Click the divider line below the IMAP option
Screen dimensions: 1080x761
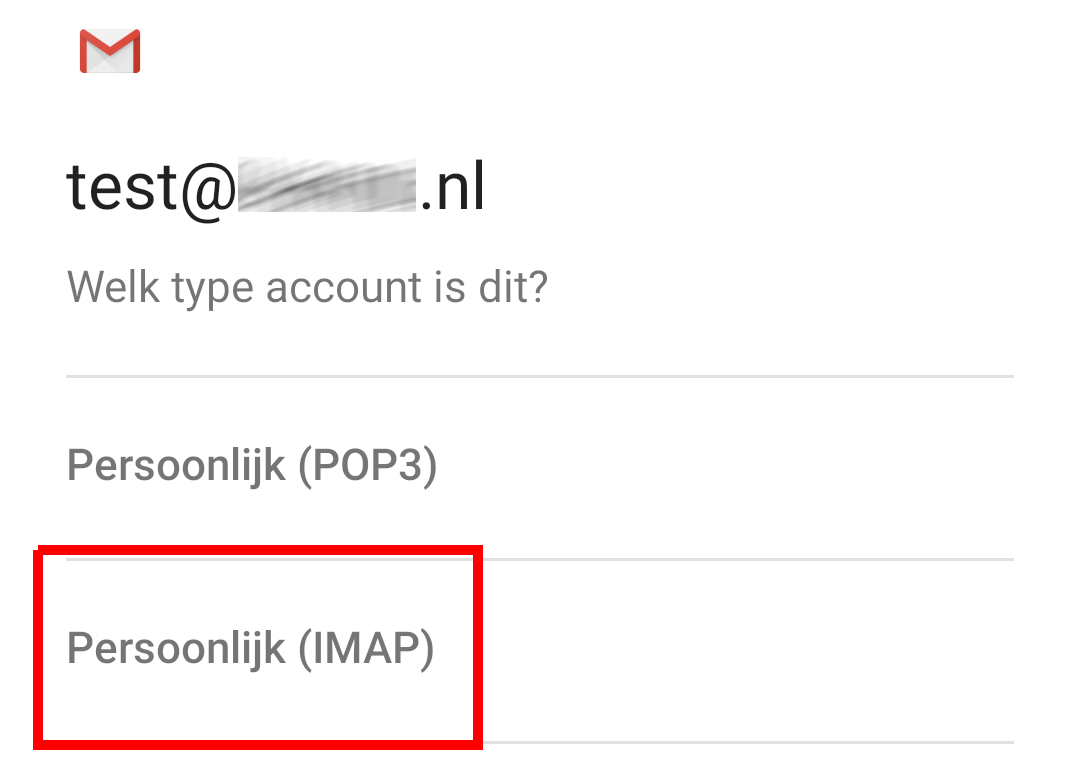click(x=740, y=742)
